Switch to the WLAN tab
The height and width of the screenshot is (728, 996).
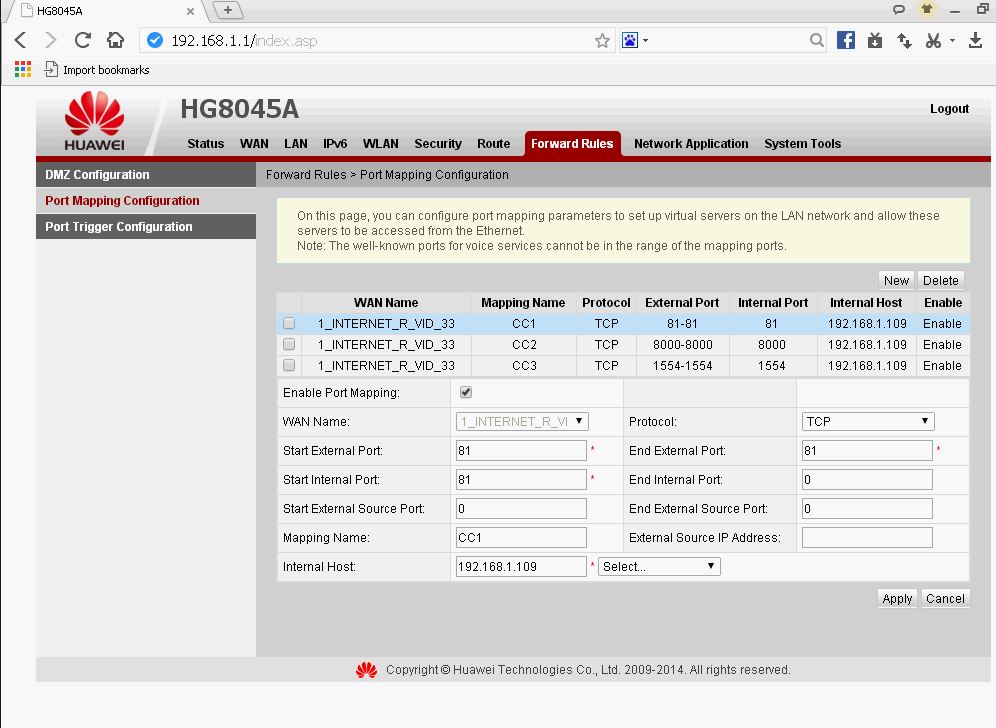point(380,144)
